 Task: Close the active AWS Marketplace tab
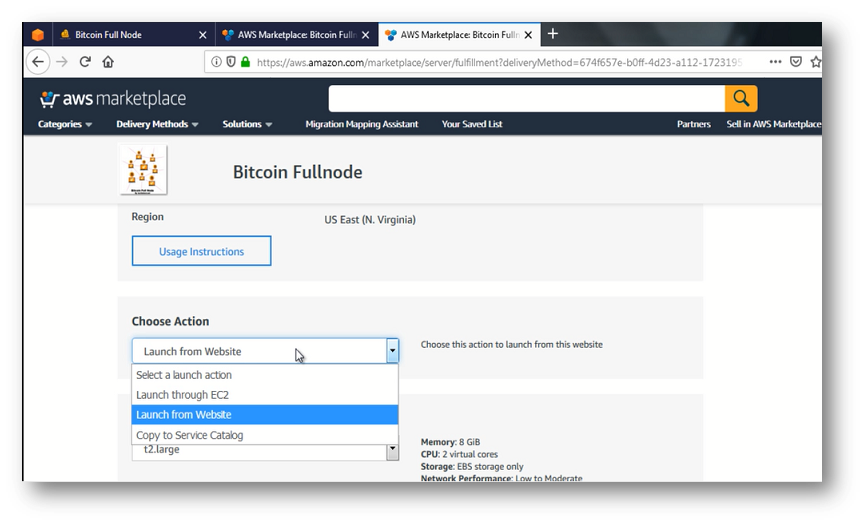(x=528, y=35)
